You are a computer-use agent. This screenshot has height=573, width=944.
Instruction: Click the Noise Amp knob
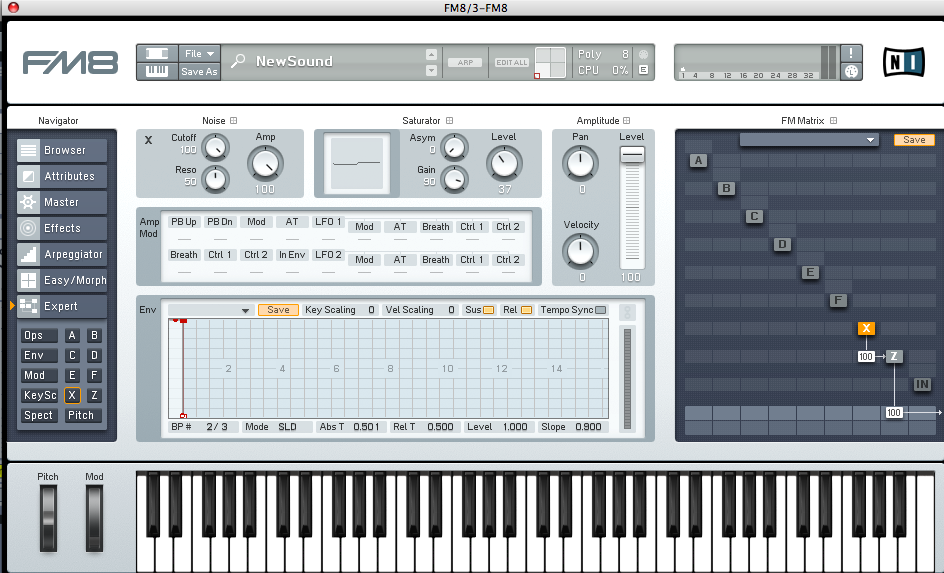(265, 163)
